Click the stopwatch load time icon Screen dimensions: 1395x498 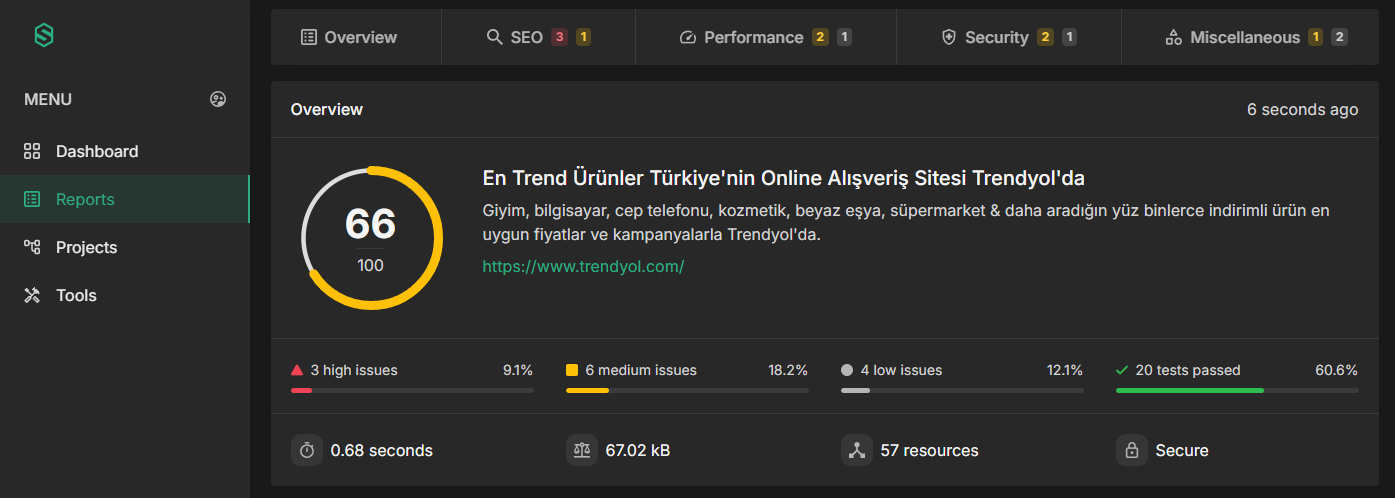307,450
